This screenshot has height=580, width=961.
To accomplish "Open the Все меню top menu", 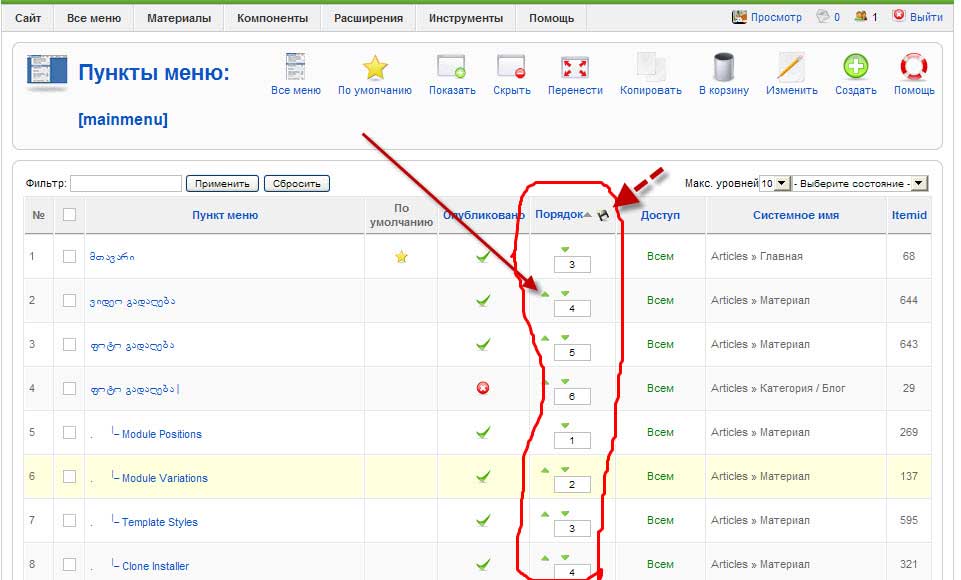I will (x=94, y=18).
